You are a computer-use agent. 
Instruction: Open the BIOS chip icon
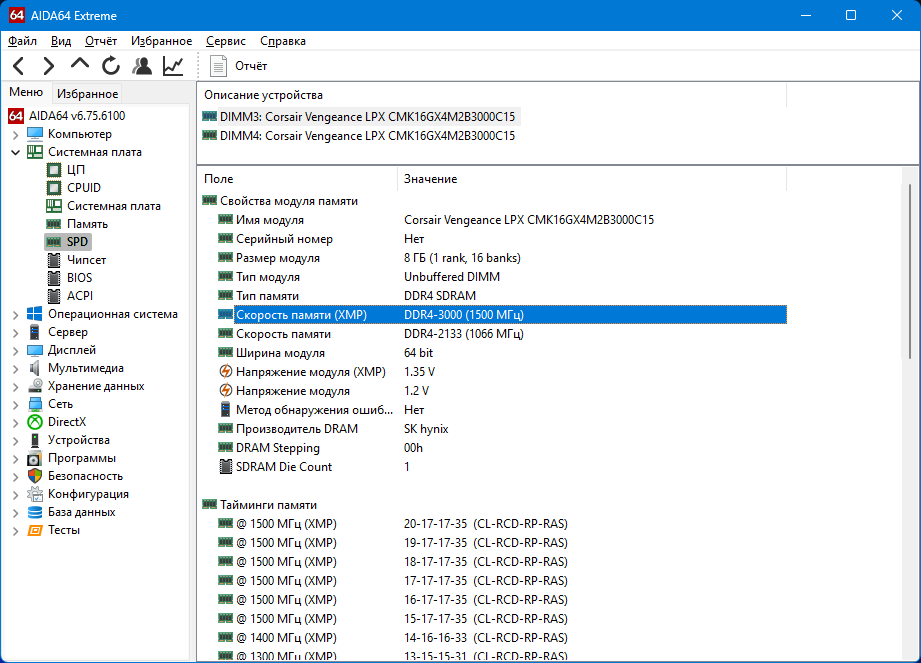tap(53, 278)
